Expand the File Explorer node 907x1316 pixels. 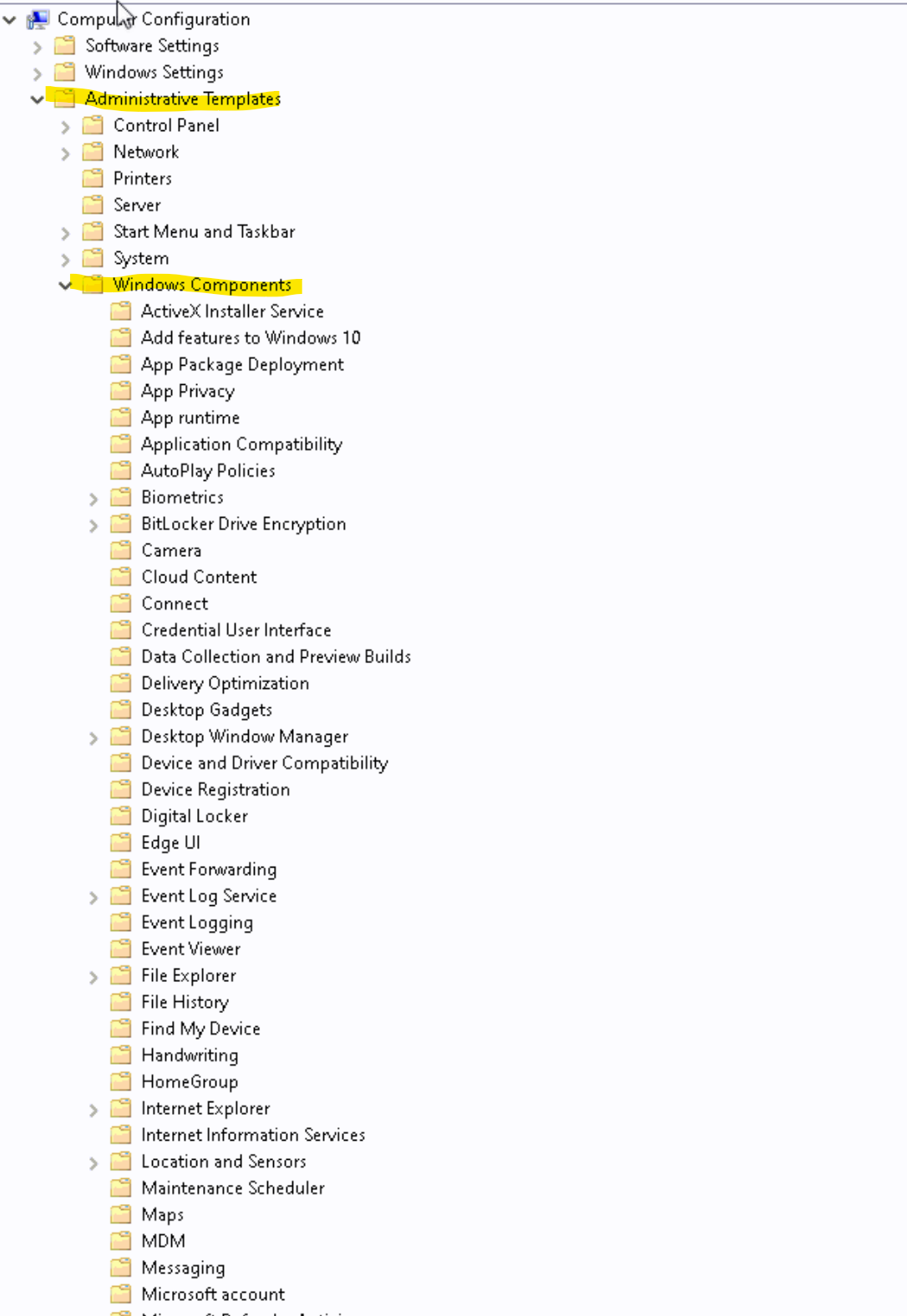(94, 977)
